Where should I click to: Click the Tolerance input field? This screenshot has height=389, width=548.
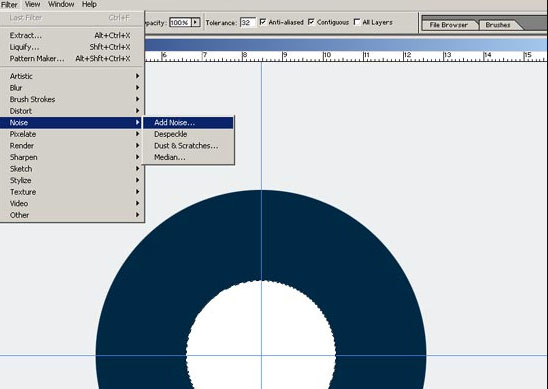248,22
